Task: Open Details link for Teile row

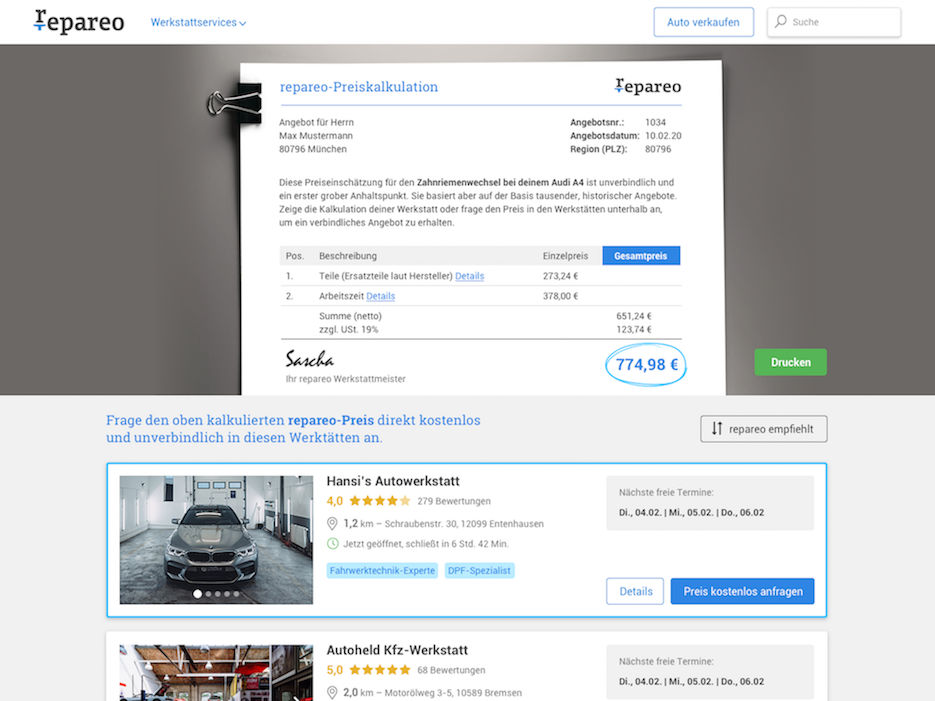Action: pyautogui.click(x=469, y=276)
